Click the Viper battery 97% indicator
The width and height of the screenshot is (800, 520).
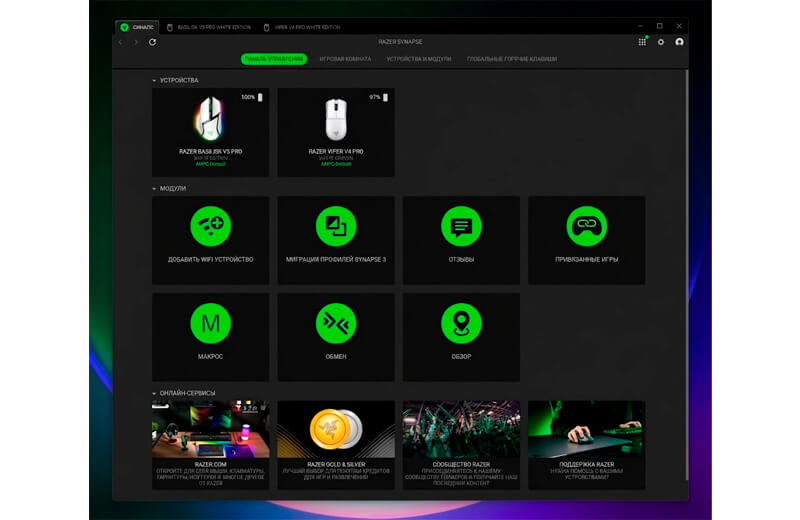379,97
